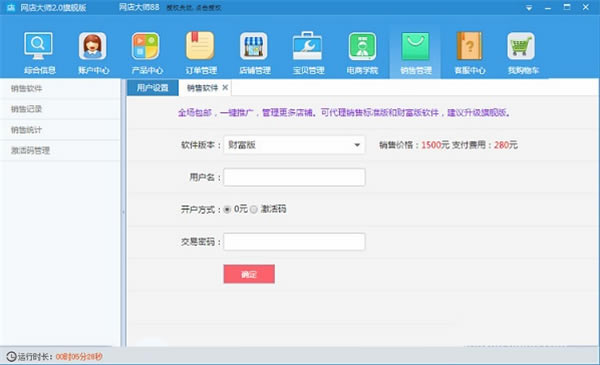The width and height of the screenshot is (600, 365).
Task: Focus the 用户名 input field
Action: point(294,177)
